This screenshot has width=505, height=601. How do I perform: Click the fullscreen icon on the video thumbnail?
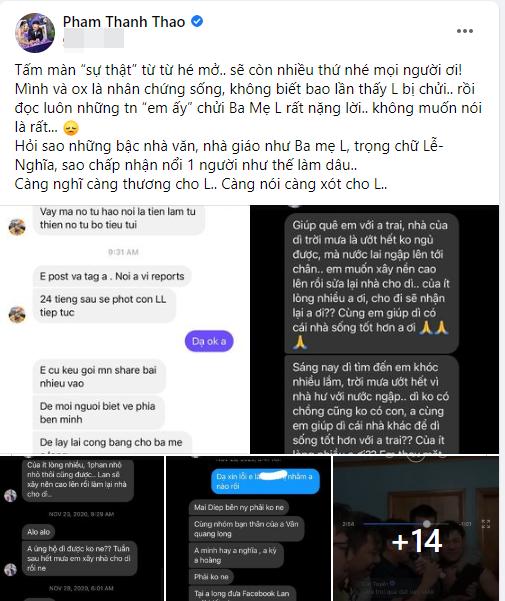coord(486,524)
